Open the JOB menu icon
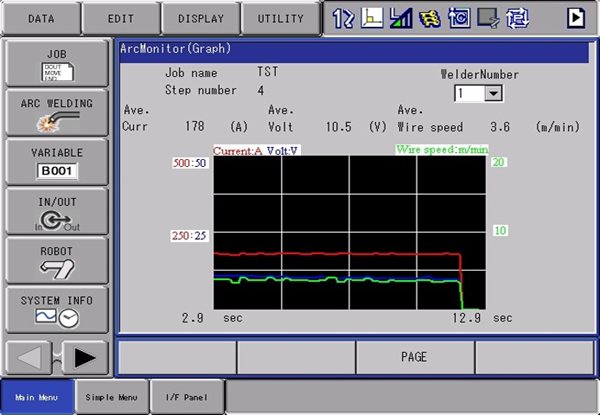The image size is (600, 415). pyautogui.click(x=56, y=63)
